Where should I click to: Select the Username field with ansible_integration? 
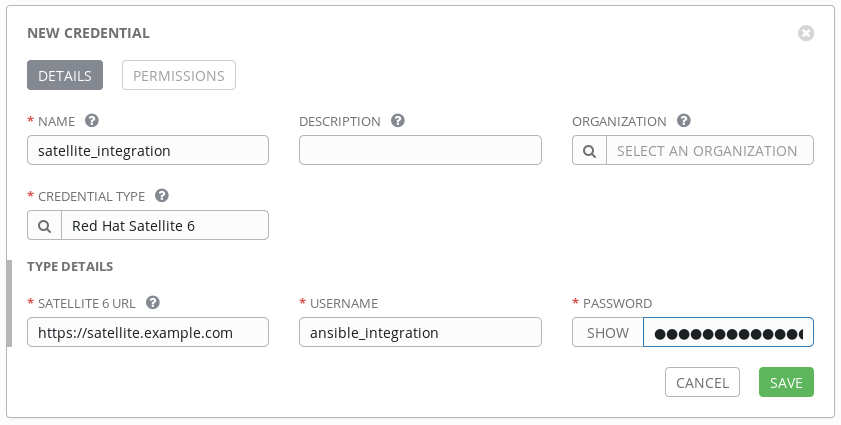point(420,332)
